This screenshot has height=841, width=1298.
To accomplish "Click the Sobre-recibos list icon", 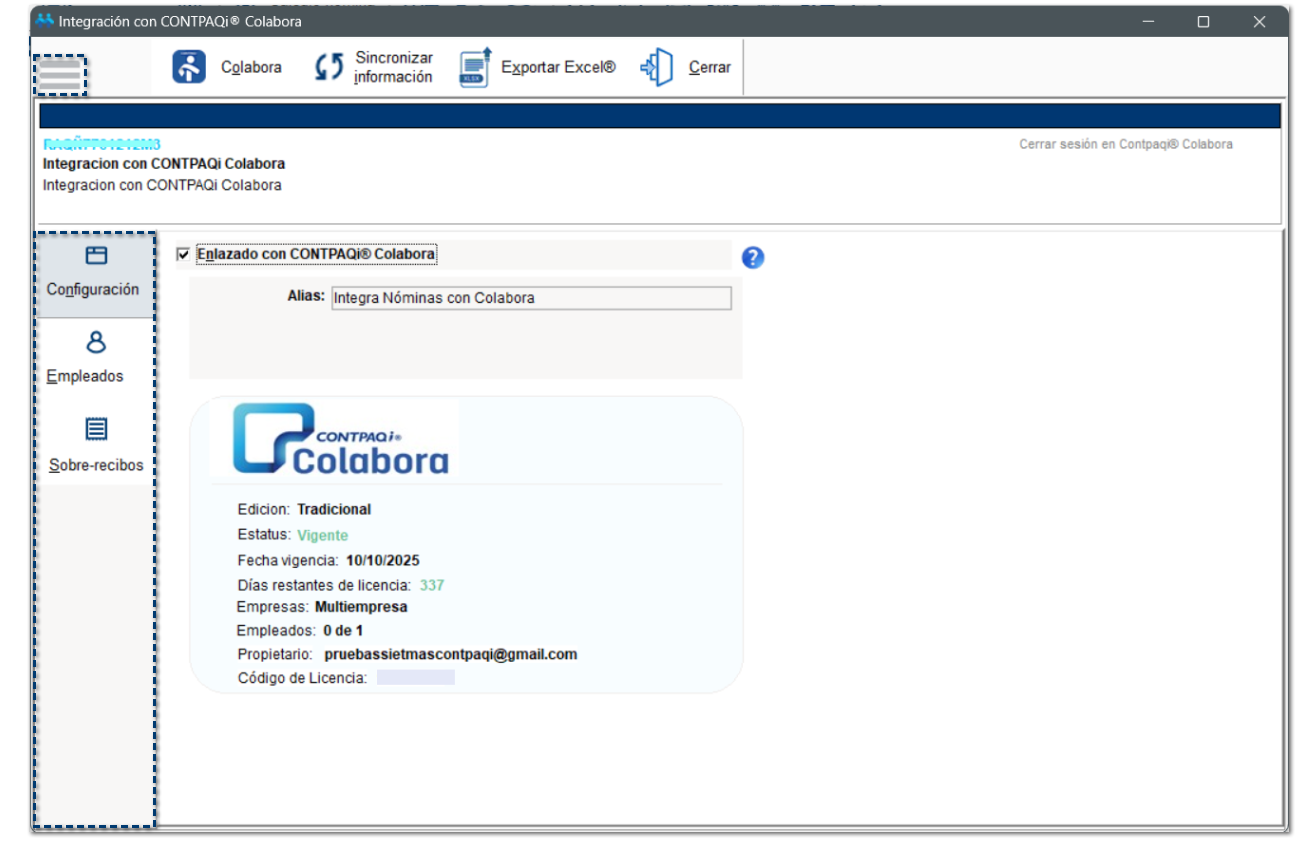I will (x=96, y=430).
